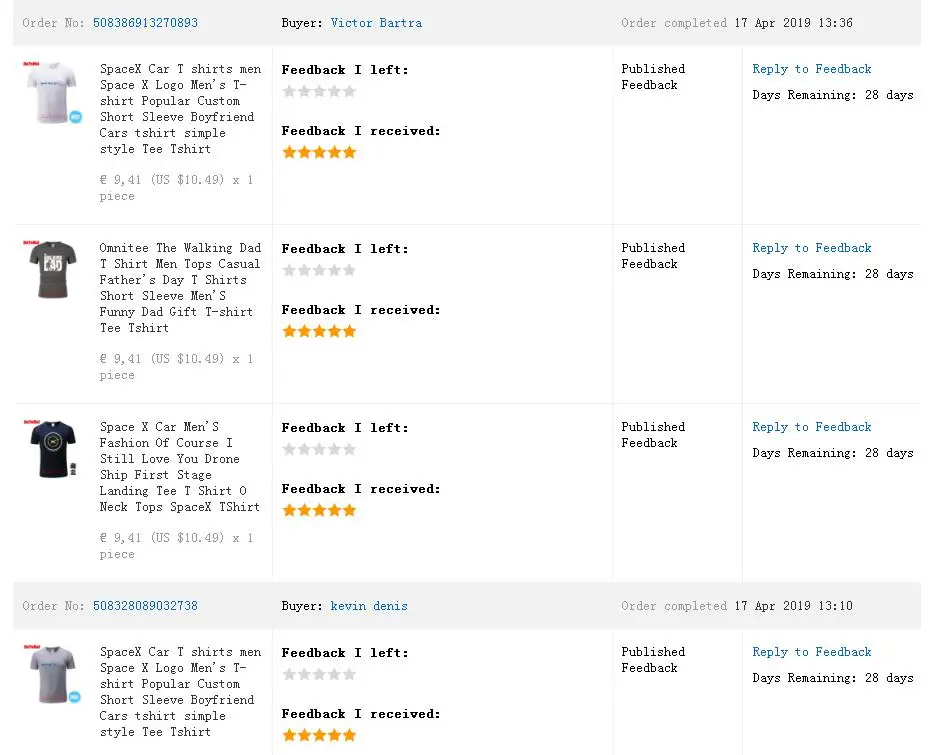Reply to Feedback for white SpaceX shirt
This screenshot has height=755, width=935.
812,69
